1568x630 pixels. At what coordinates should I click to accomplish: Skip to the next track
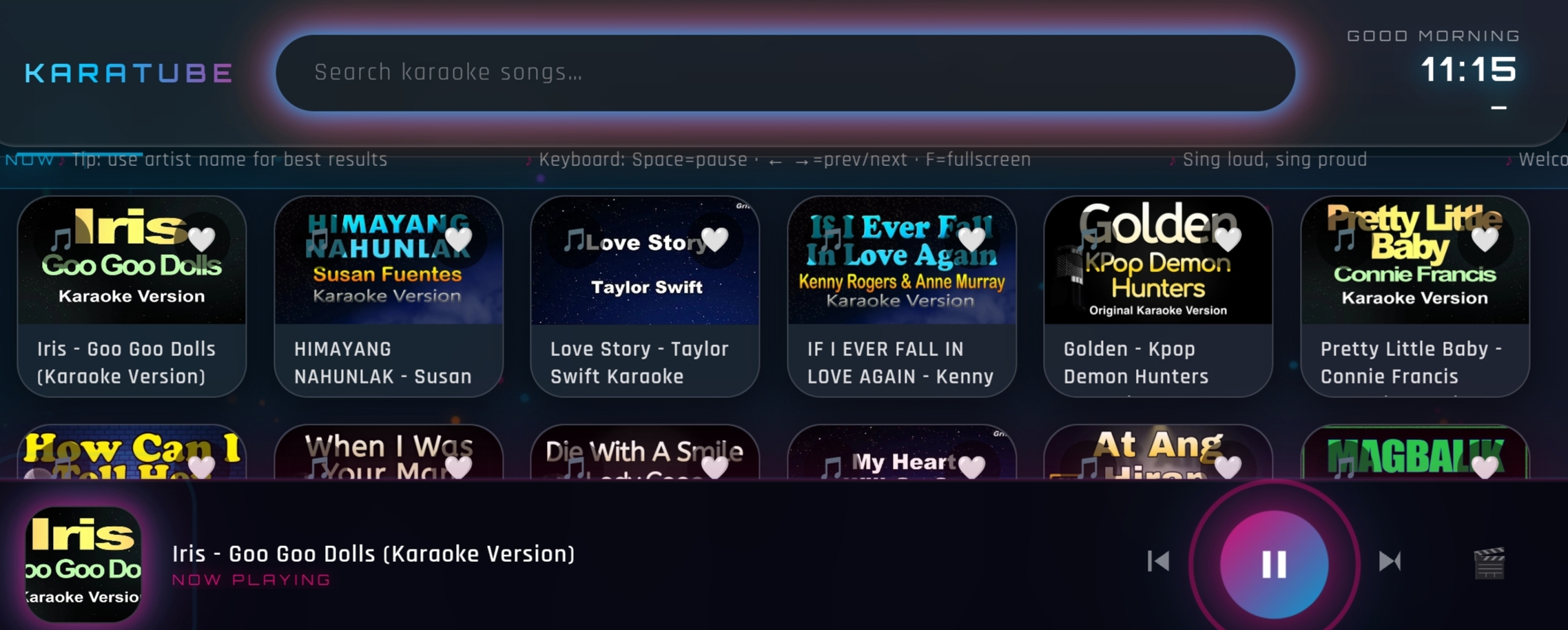pyautogui.click(x=1390, y=561)
